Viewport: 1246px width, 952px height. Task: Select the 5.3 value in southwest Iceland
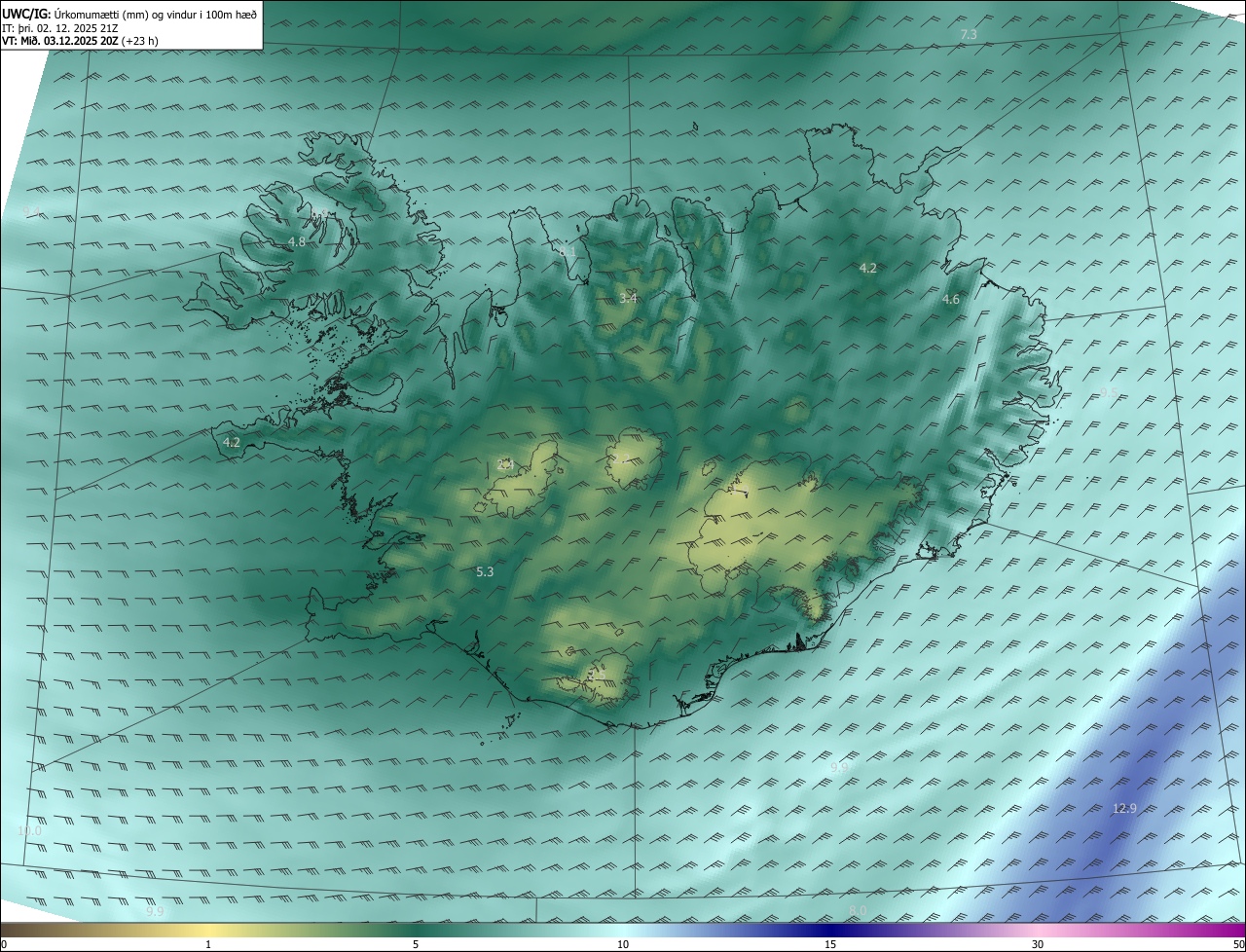pos(485,572)
